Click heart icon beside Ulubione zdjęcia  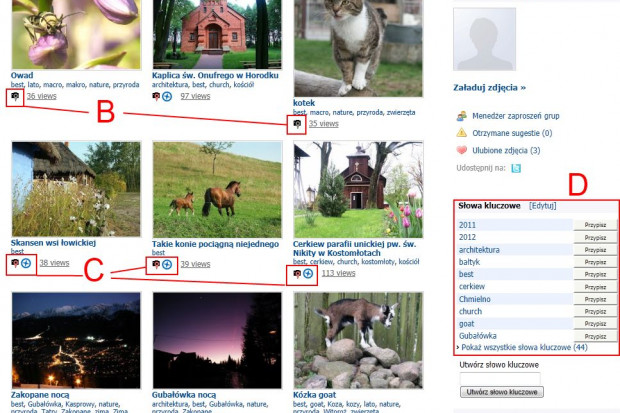click(461, 150)
